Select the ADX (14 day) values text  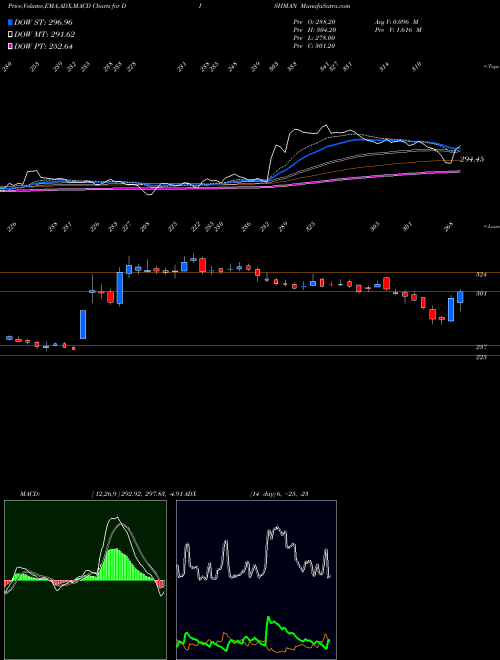(279, 494)
